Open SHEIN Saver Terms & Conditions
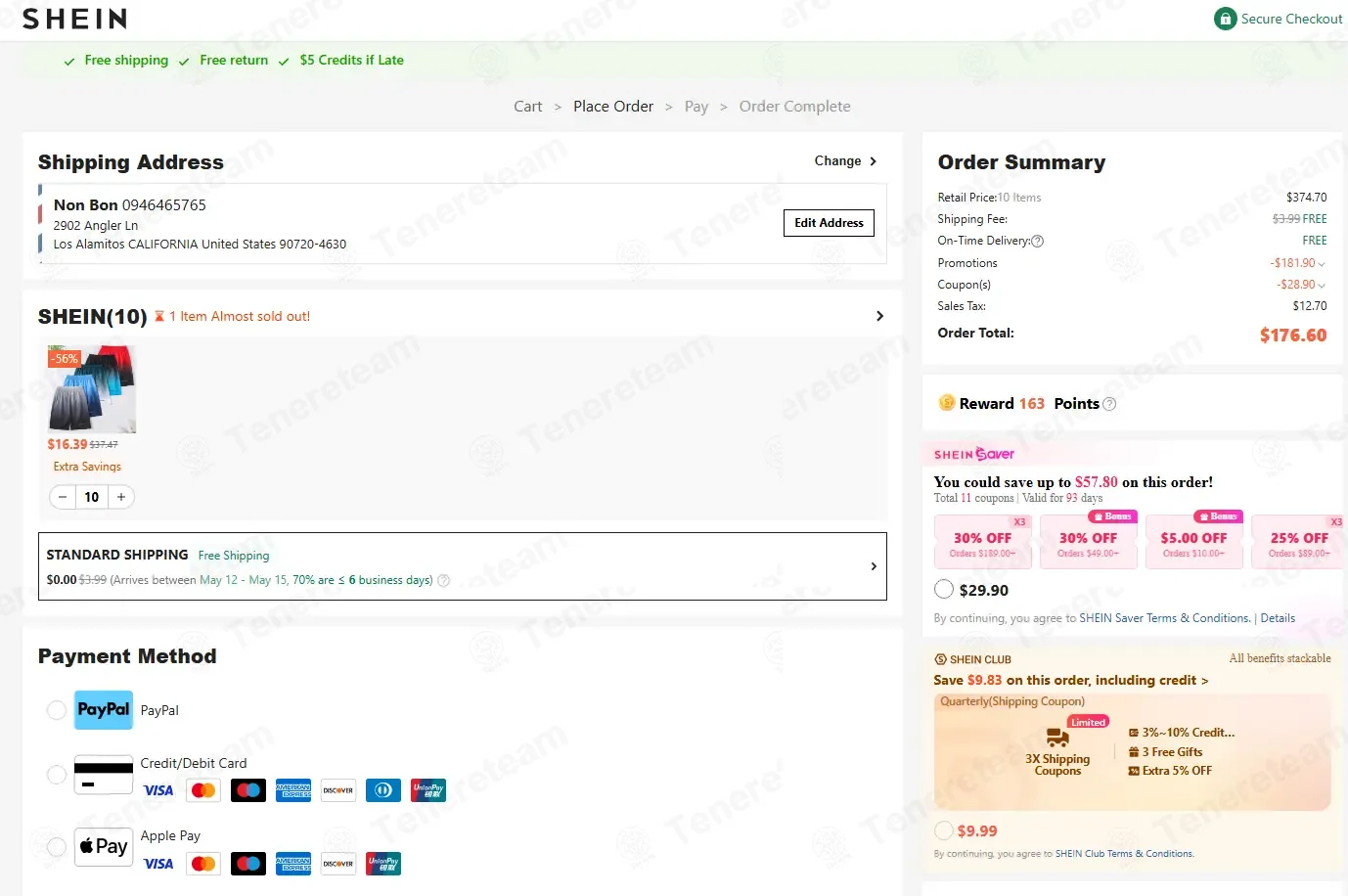The image size is (1348, 896). [x=1164, y=618]
